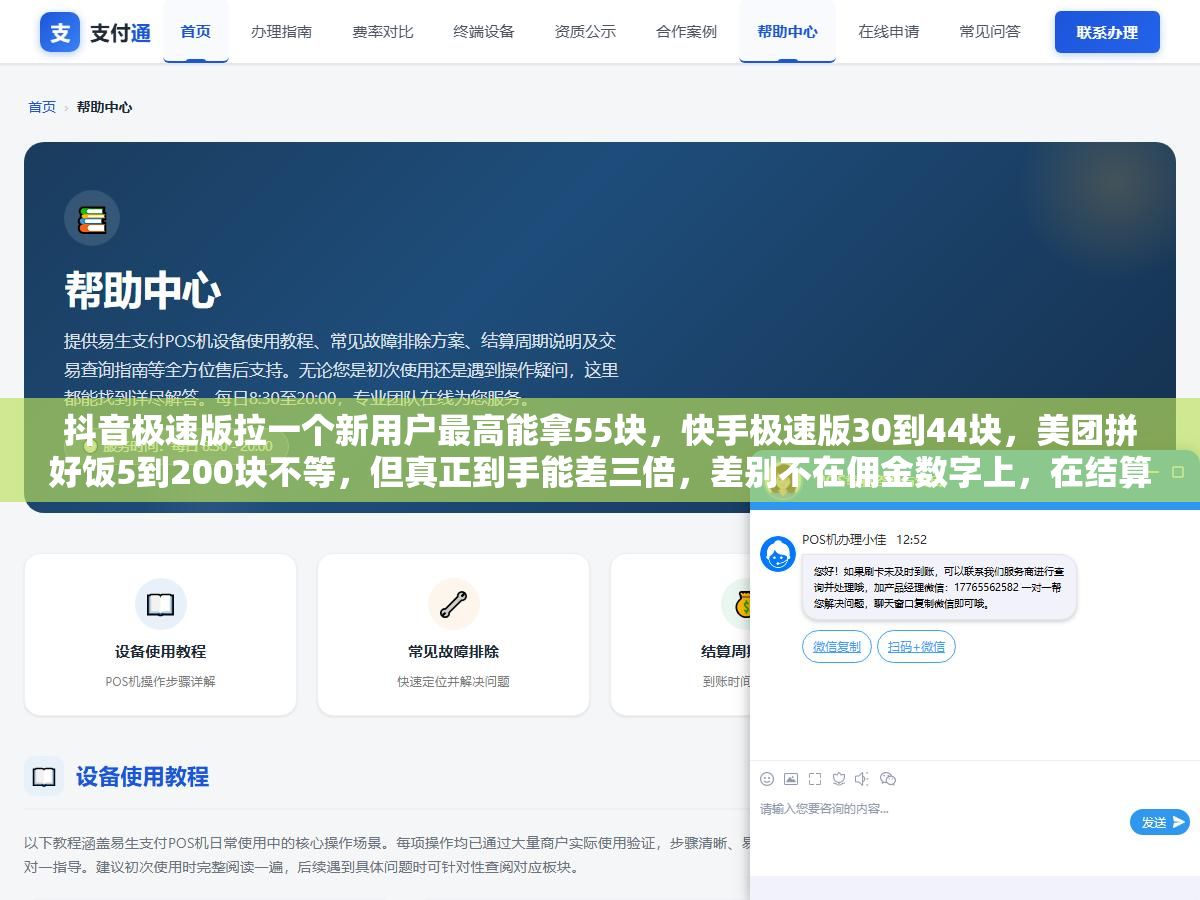Click the POS机办理小佳 agent avatar
Screen dimensions: 1200x900
778,553
